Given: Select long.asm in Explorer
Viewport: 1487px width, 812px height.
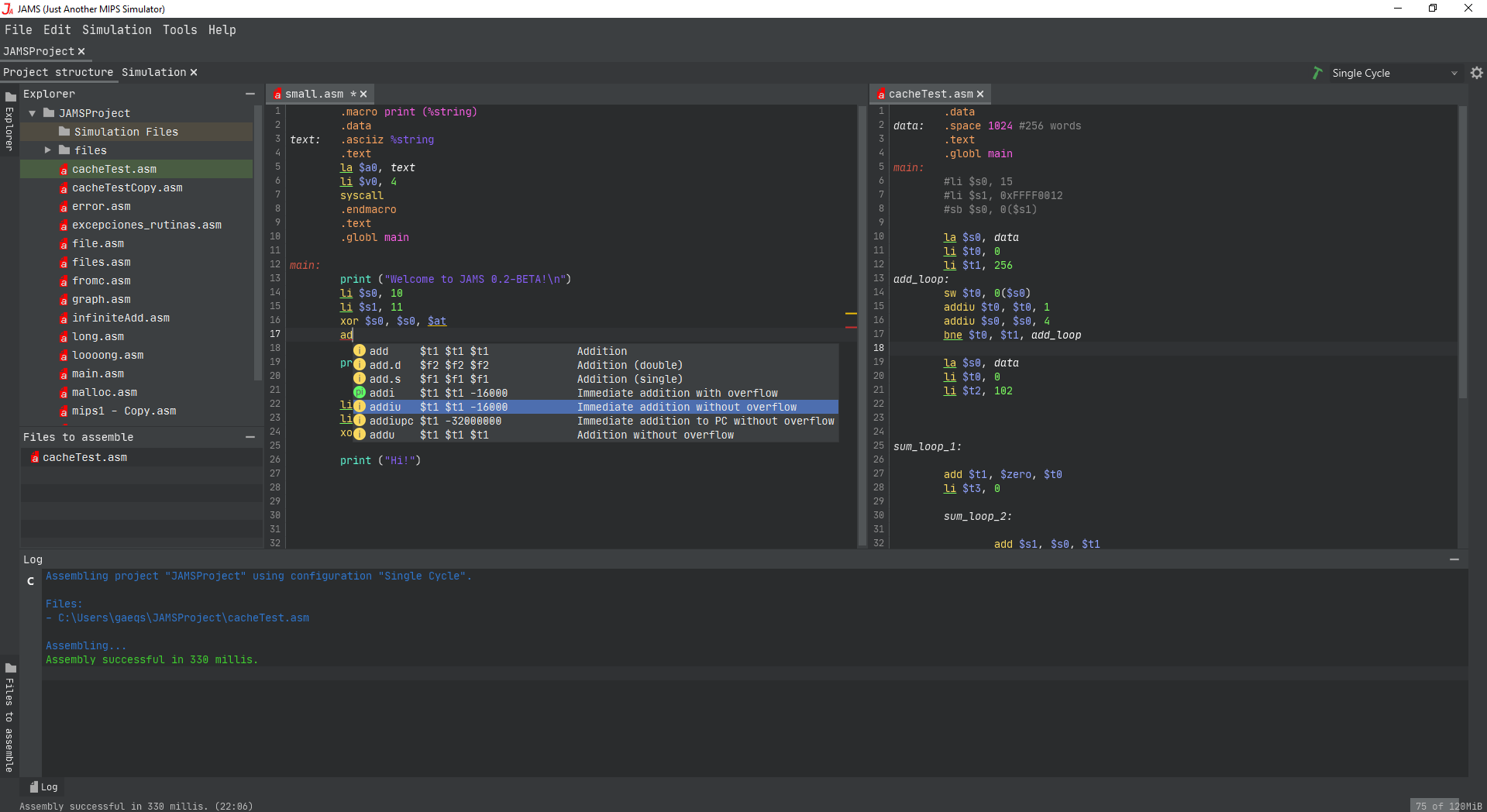Looking at the screenshot, I should point(136,336).
